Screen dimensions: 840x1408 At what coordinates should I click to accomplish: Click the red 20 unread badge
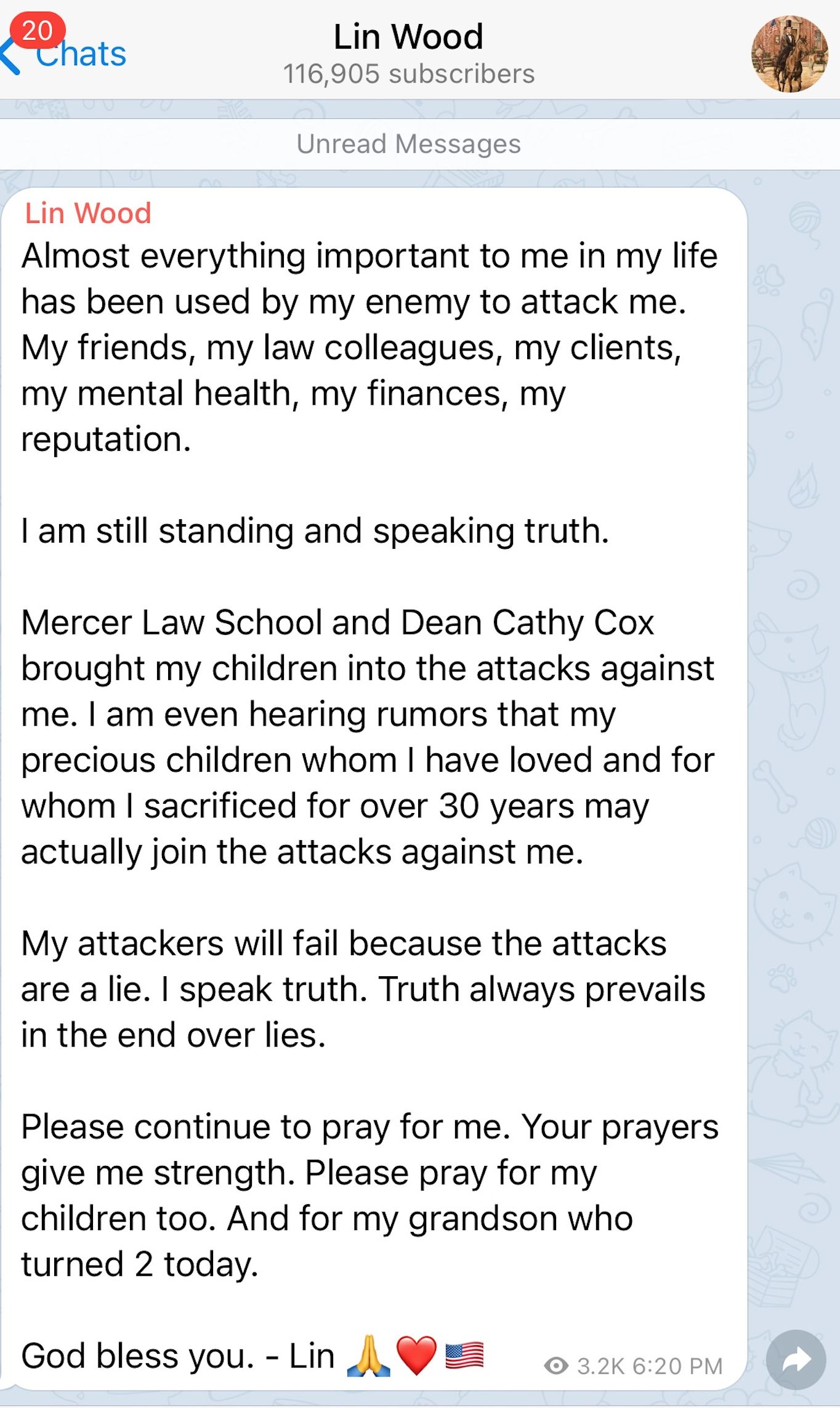point(38,31)
